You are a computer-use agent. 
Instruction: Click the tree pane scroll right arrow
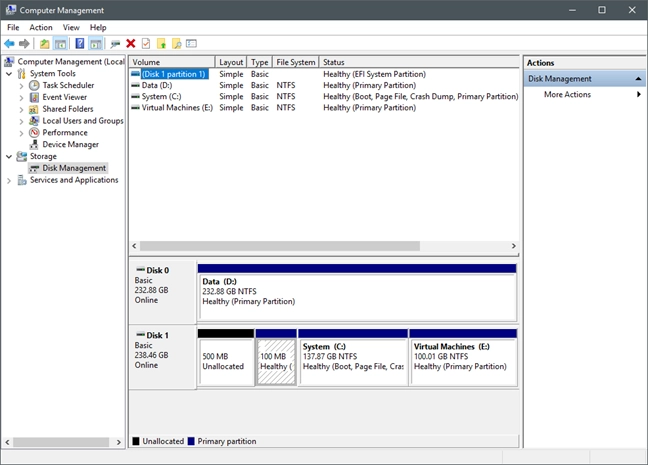click(x=119, y=442)
